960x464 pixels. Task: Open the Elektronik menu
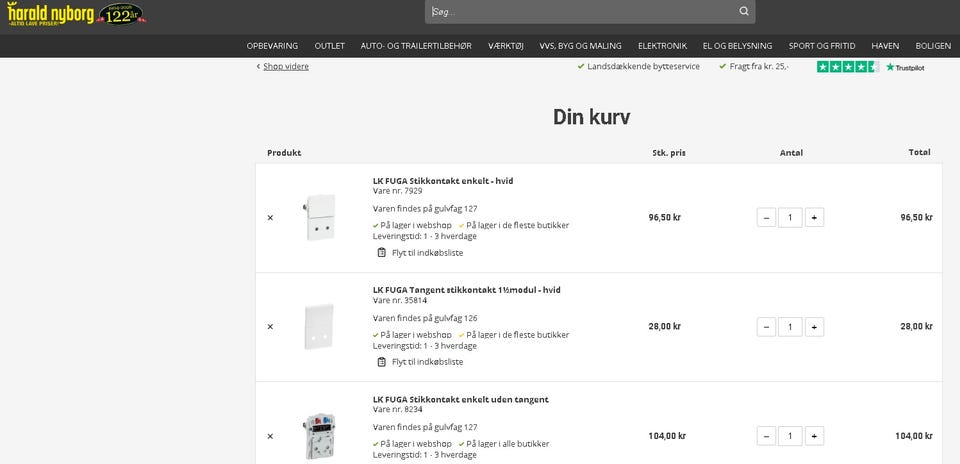pyautogui.click(x=662, y=46)
